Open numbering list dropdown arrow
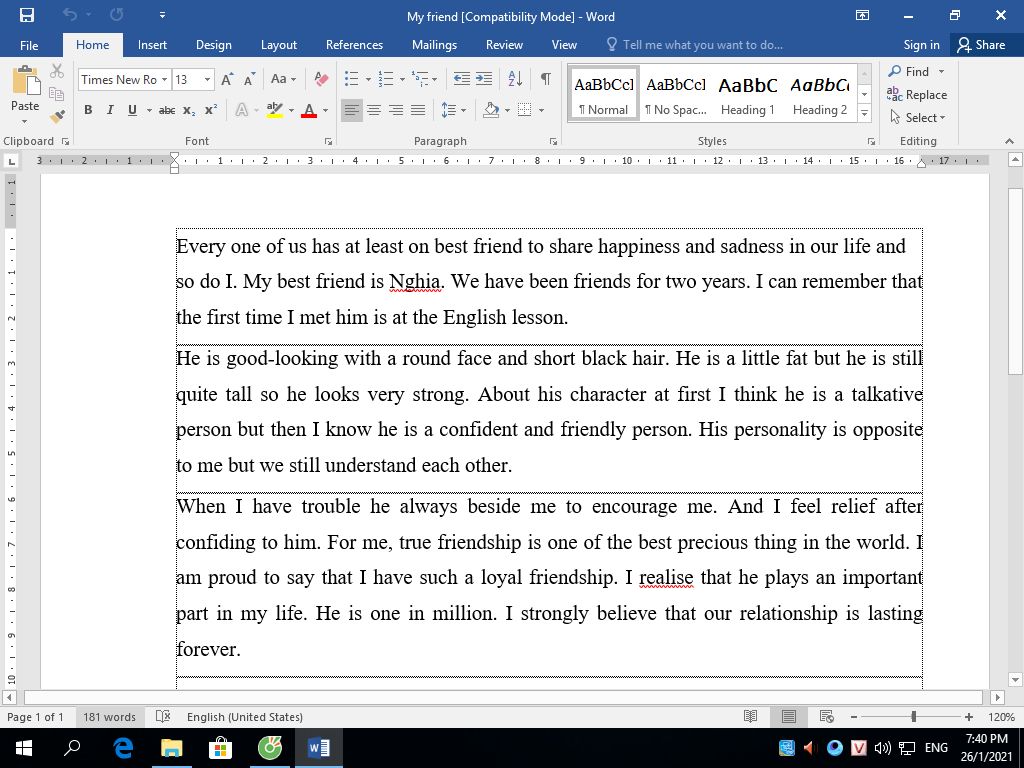 [x=402, y=80]
